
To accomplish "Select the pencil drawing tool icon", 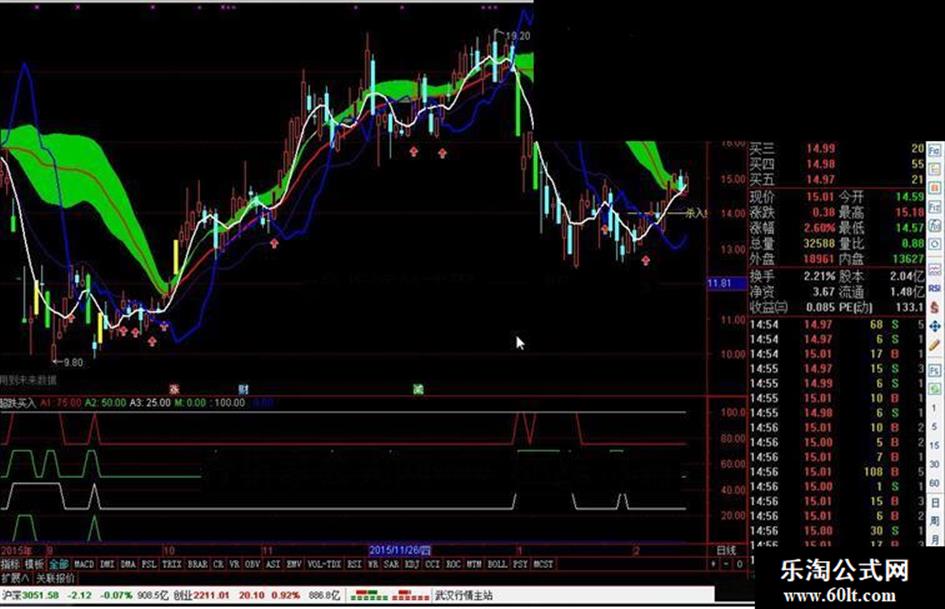I will (934, 345).
